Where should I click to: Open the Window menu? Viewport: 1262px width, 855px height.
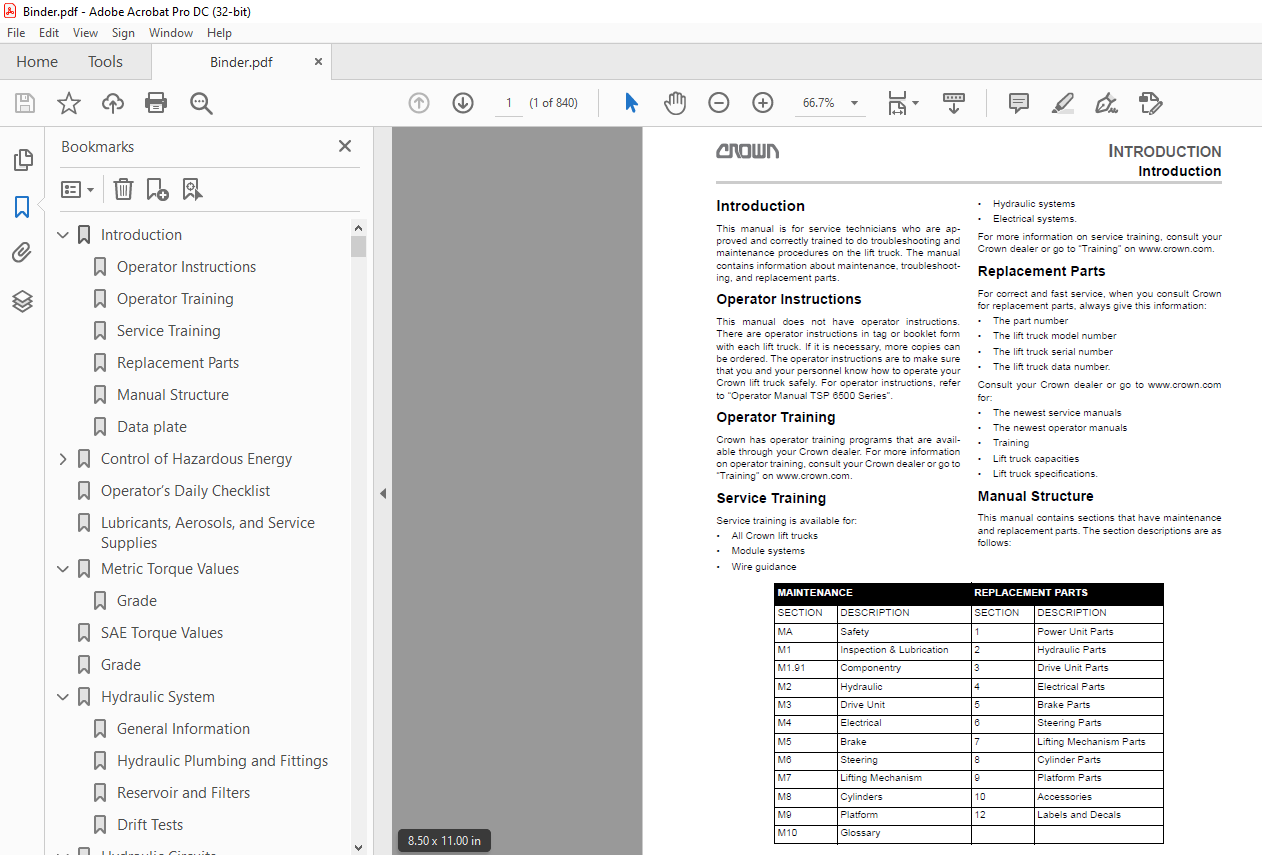[171, 33]
